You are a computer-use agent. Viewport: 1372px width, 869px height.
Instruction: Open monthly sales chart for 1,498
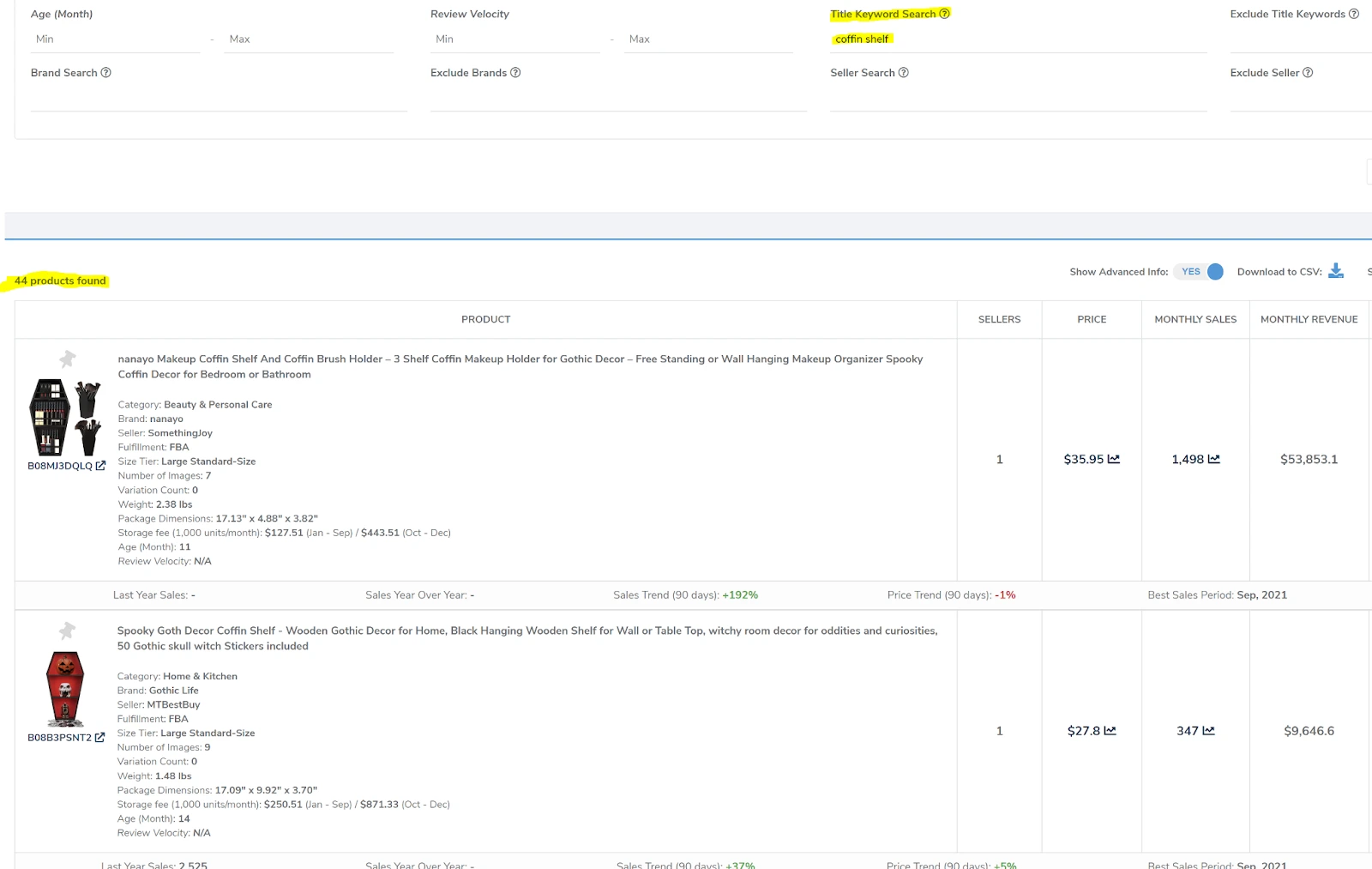coord(1213,460)
